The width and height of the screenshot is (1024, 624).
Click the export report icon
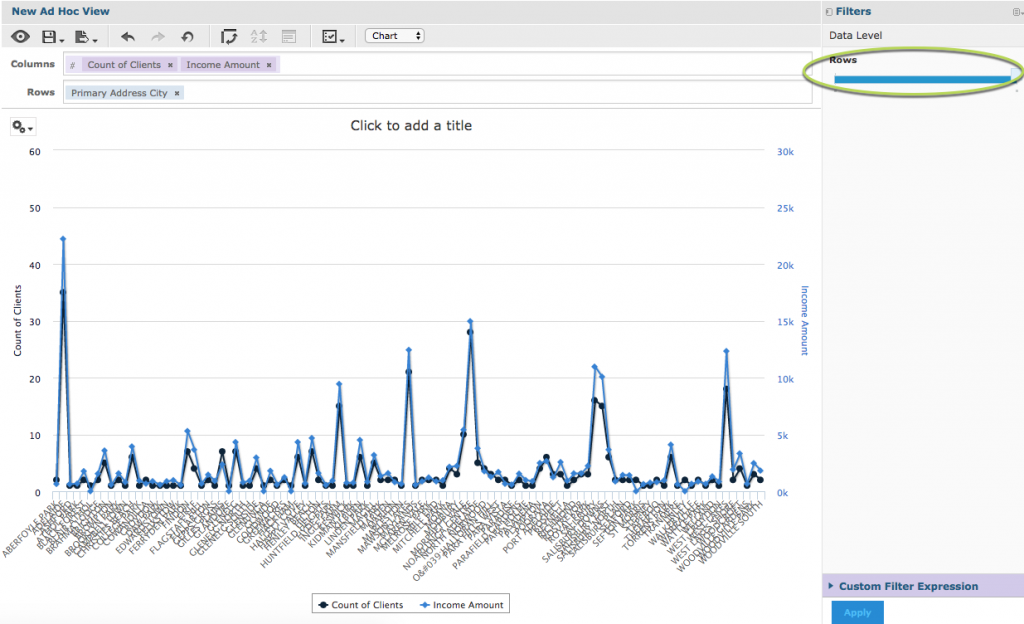(82, 35)
